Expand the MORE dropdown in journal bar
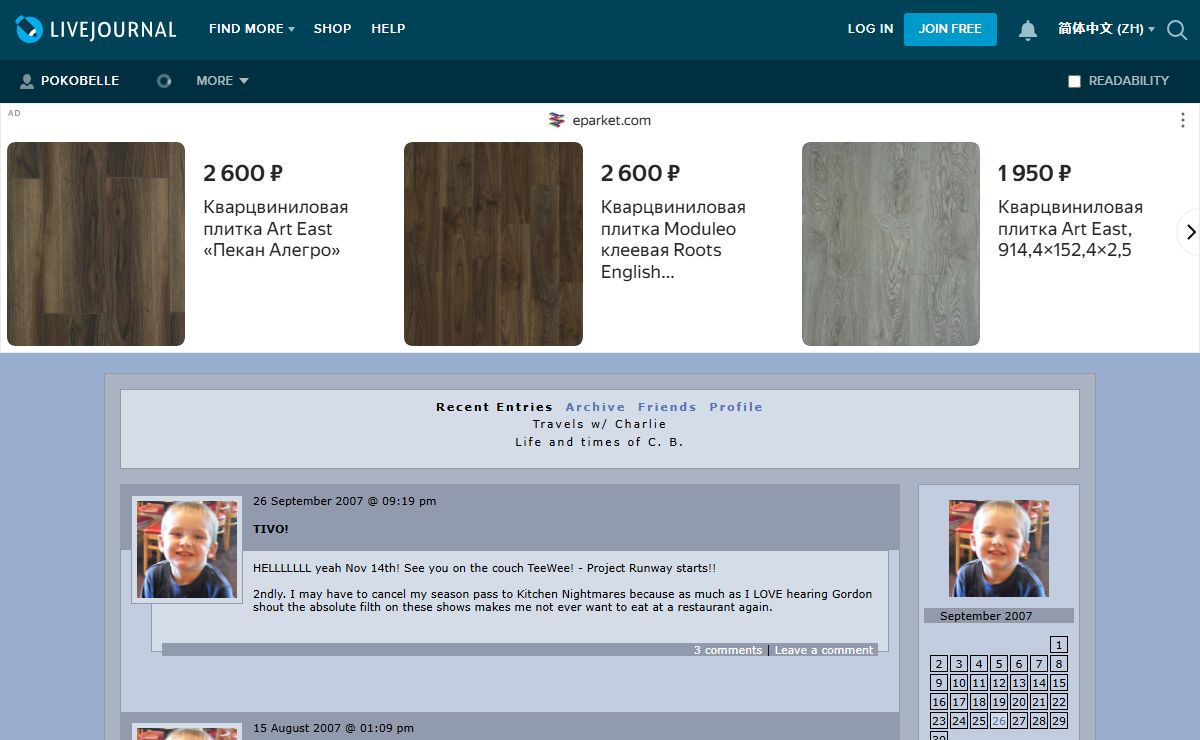Viewport: 1200px width, 740px height. pos(222,81)
